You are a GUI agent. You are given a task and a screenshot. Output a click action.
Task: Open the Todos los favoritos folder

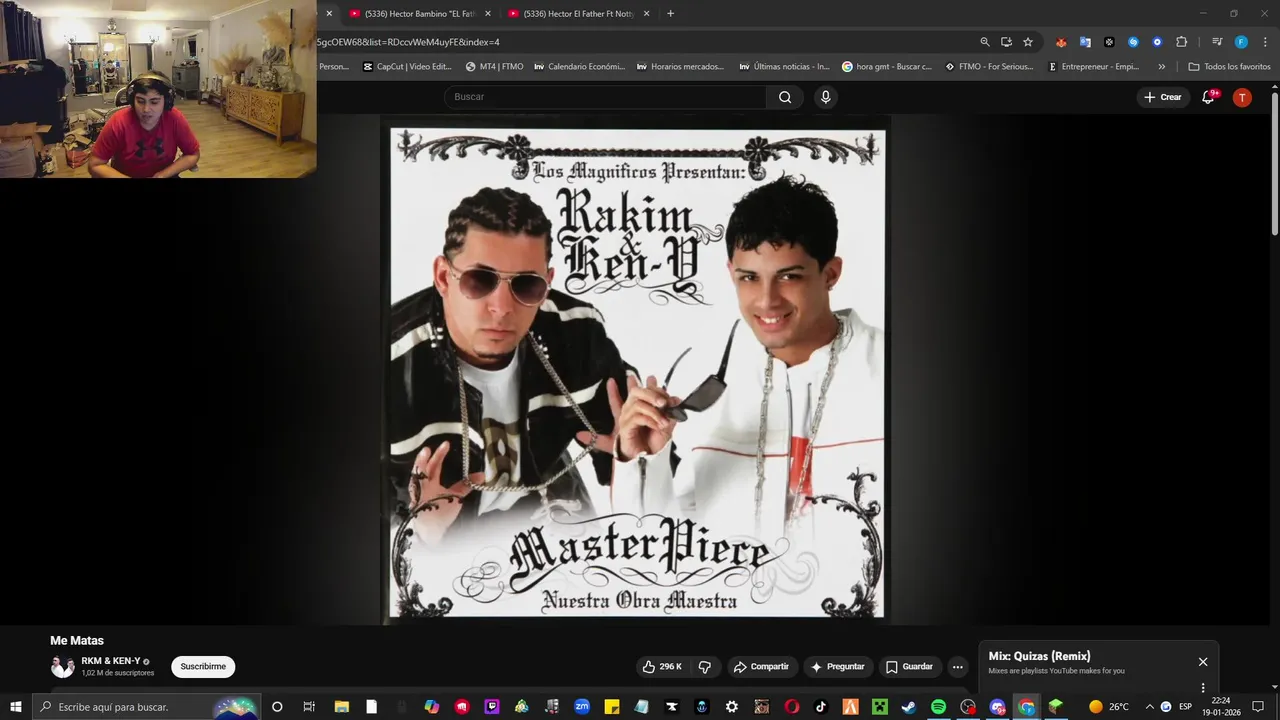click(1229, 67)
